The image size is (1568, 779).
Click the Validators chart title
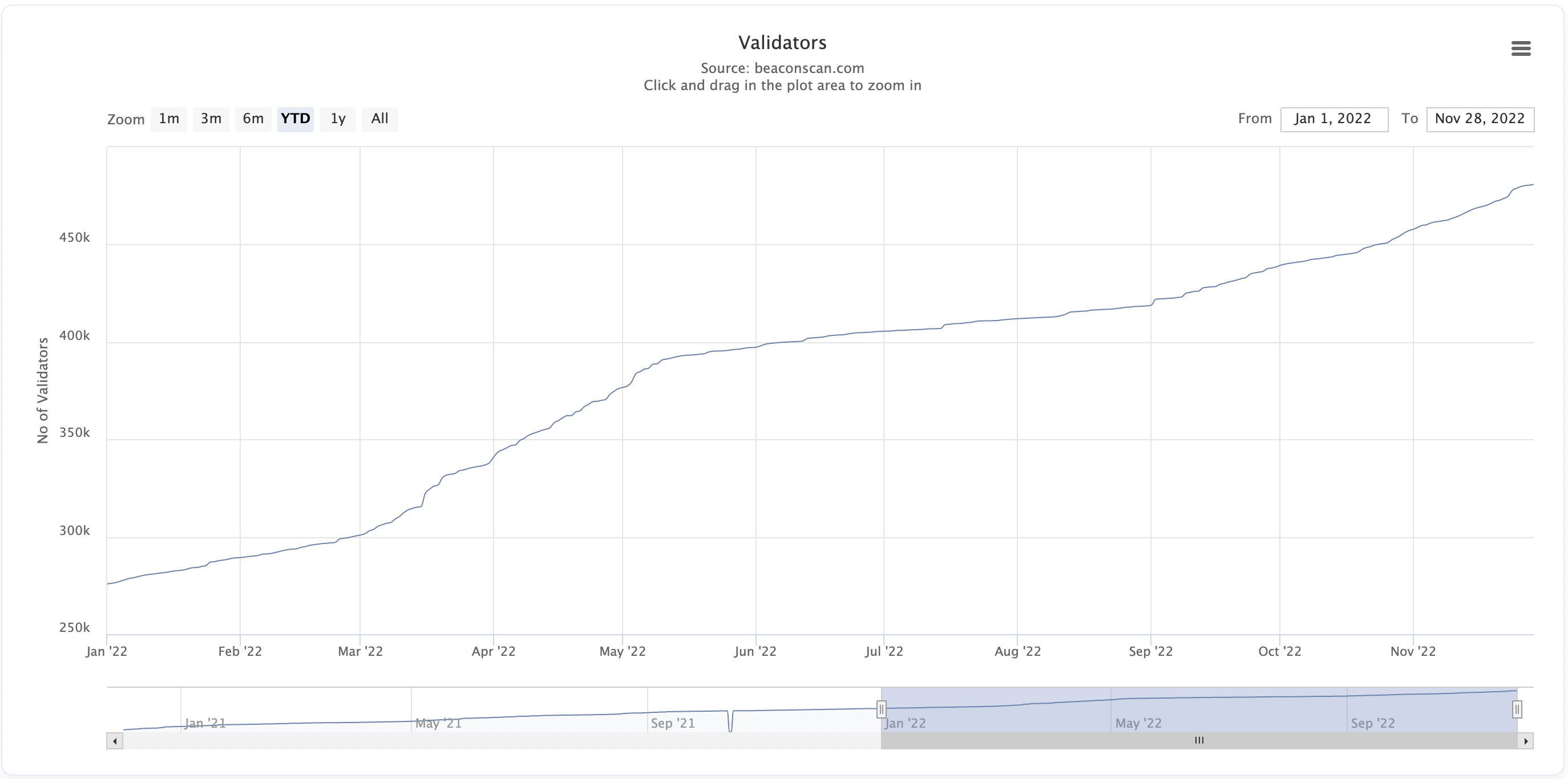(x=782, y=43)
